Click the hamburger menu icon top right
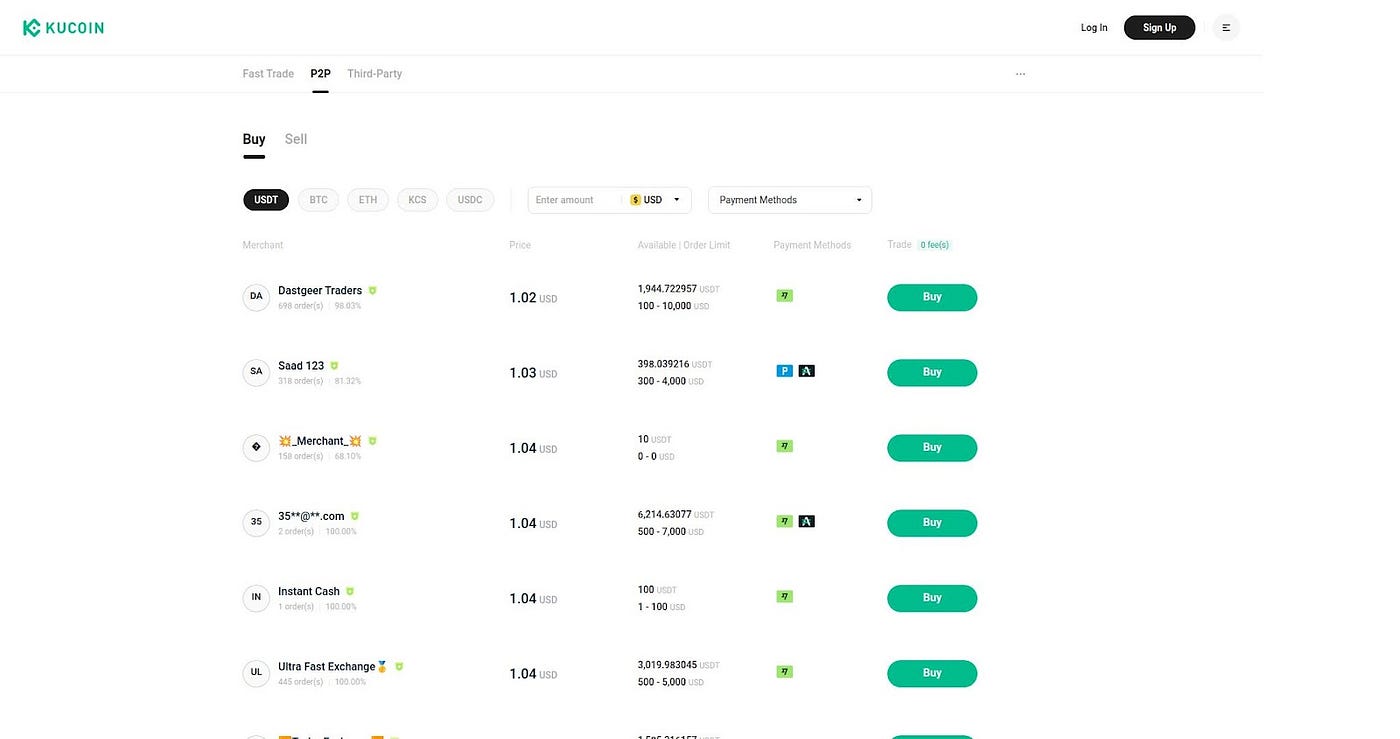This screenshot has height=739, width=1400. (1226, 27)
